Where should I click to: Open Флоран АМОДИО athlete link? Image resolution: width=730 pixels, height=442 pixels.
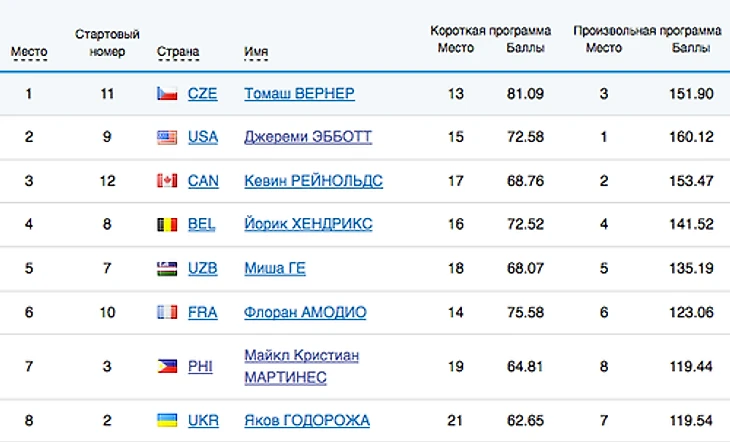click(305, 312)
